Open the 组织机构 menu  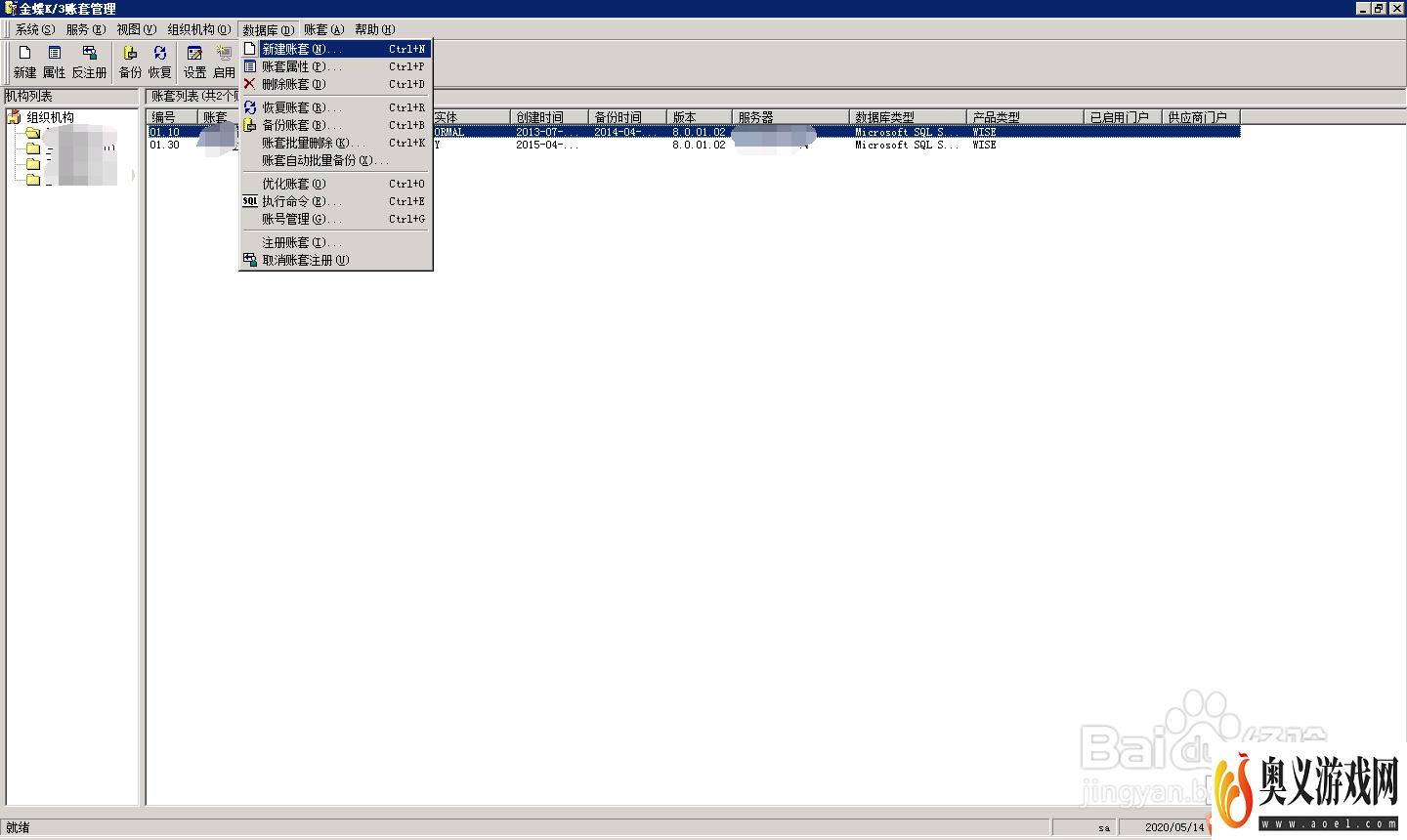pyautogui.click(x=199, y=29)
